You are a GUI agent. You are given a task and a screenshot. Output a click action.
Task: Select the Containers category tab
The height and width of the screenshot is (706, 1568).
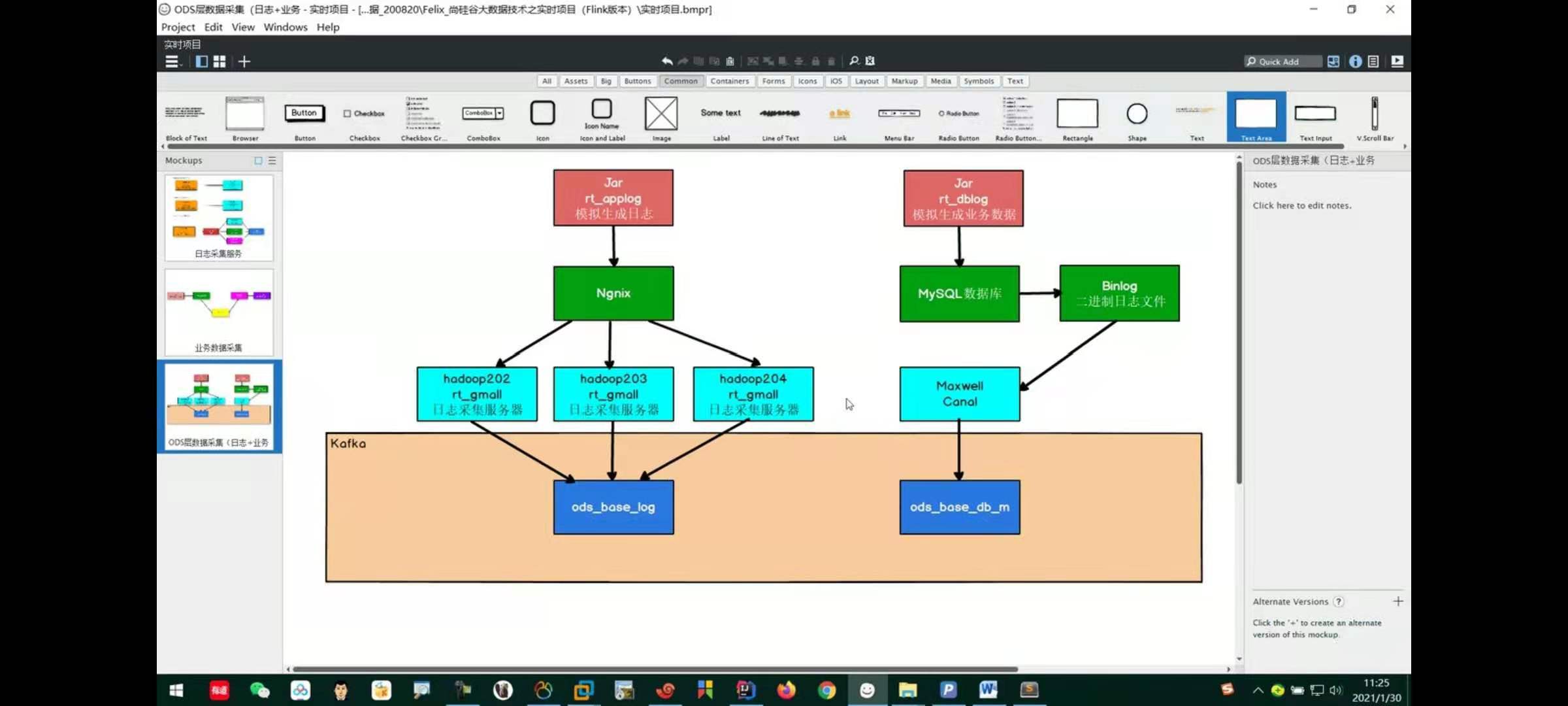pyautogui.click(x=730, y=81)
